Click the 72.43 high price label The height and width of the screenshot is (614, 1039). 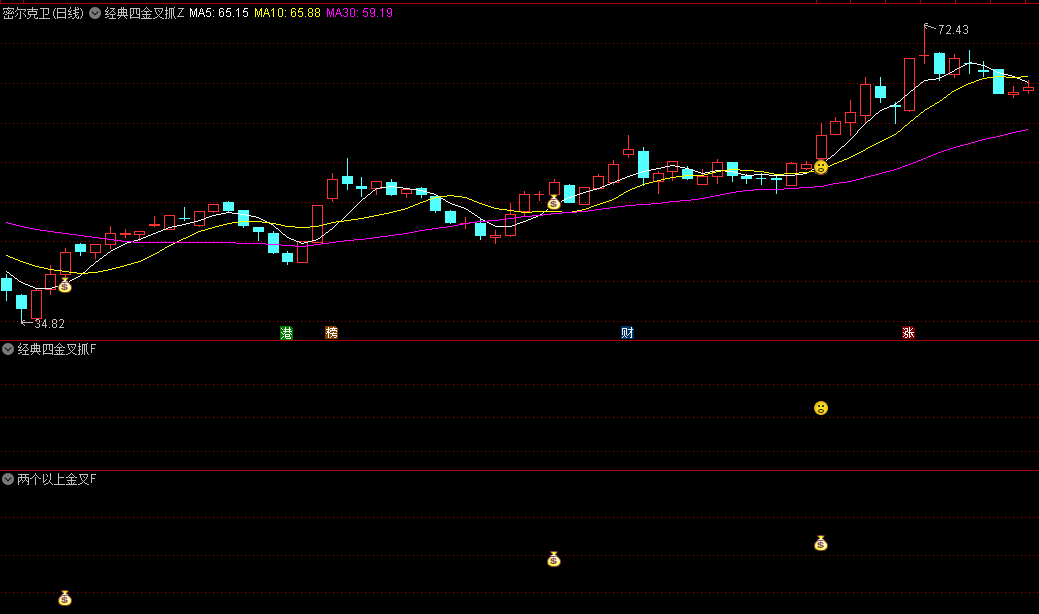pyautogui.click(x=953, y=30)
